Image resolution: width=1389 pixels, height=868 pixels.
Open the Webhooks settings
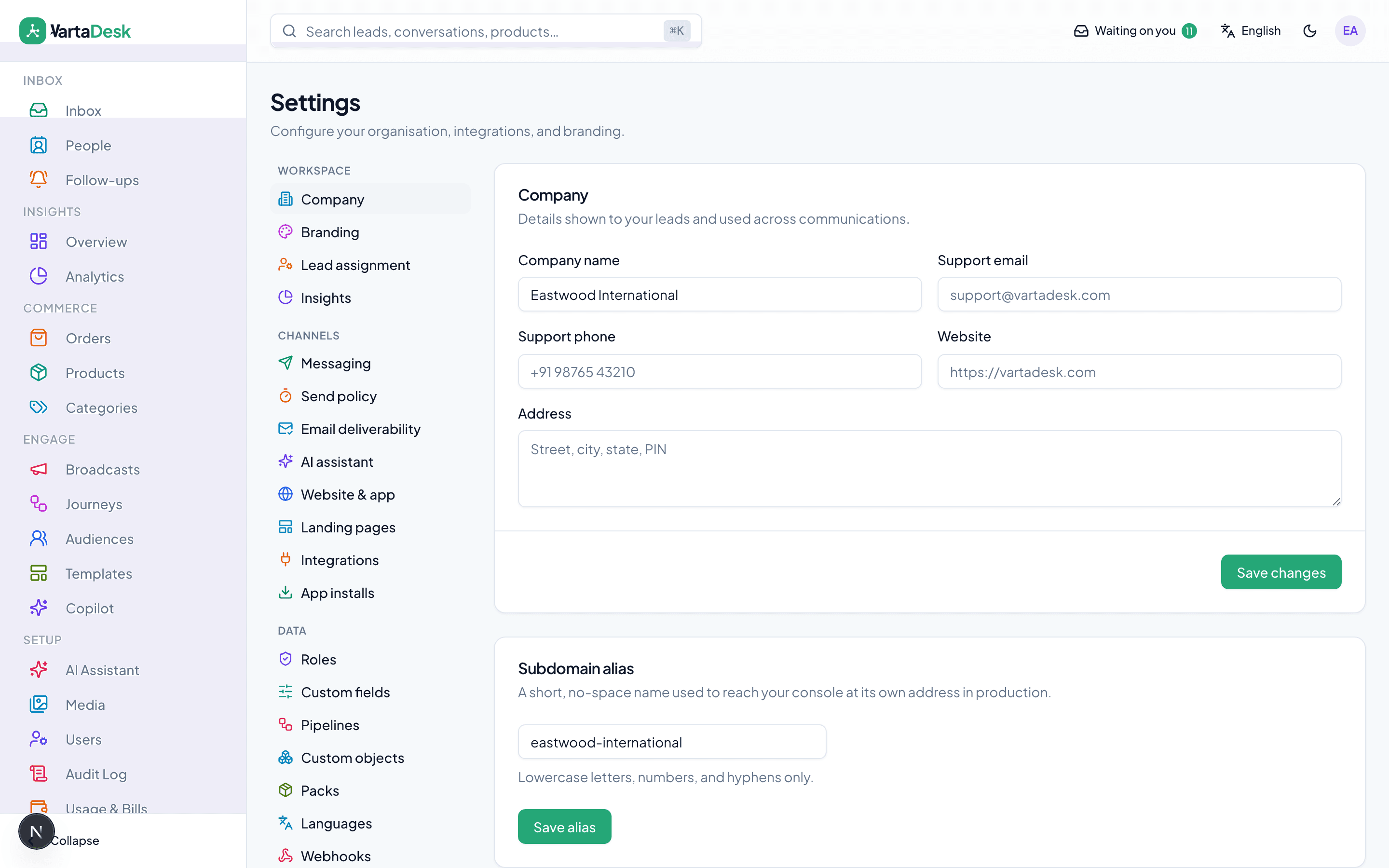370,856
